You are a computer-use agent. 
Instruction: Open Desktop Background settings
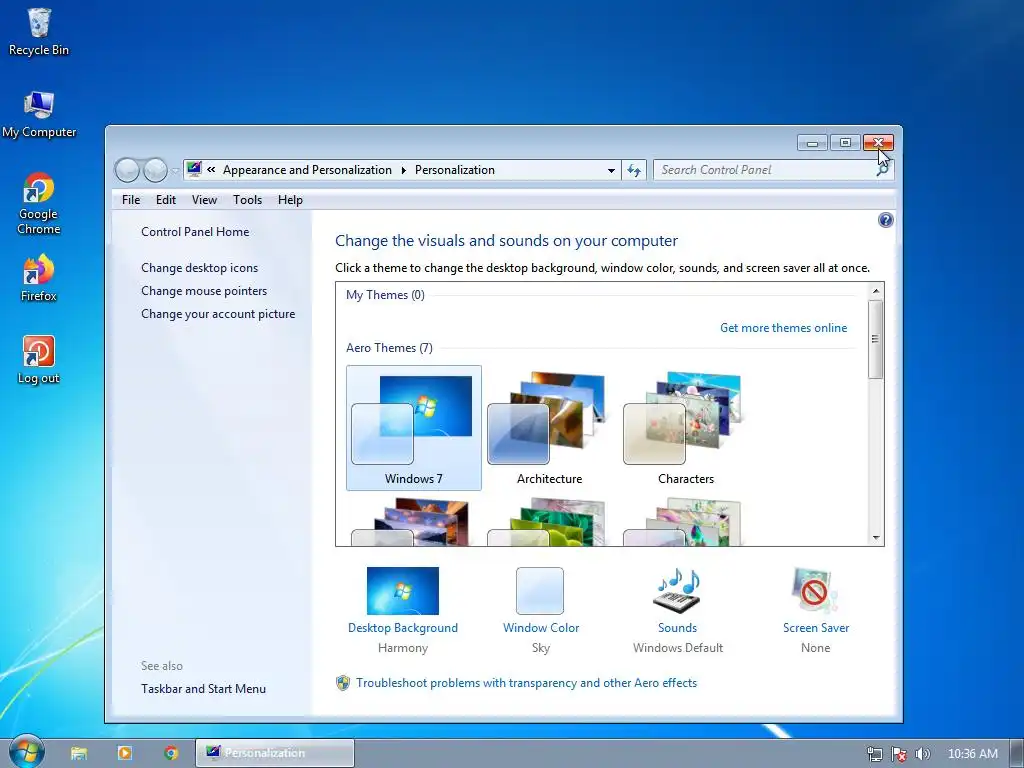click(402, 591)
